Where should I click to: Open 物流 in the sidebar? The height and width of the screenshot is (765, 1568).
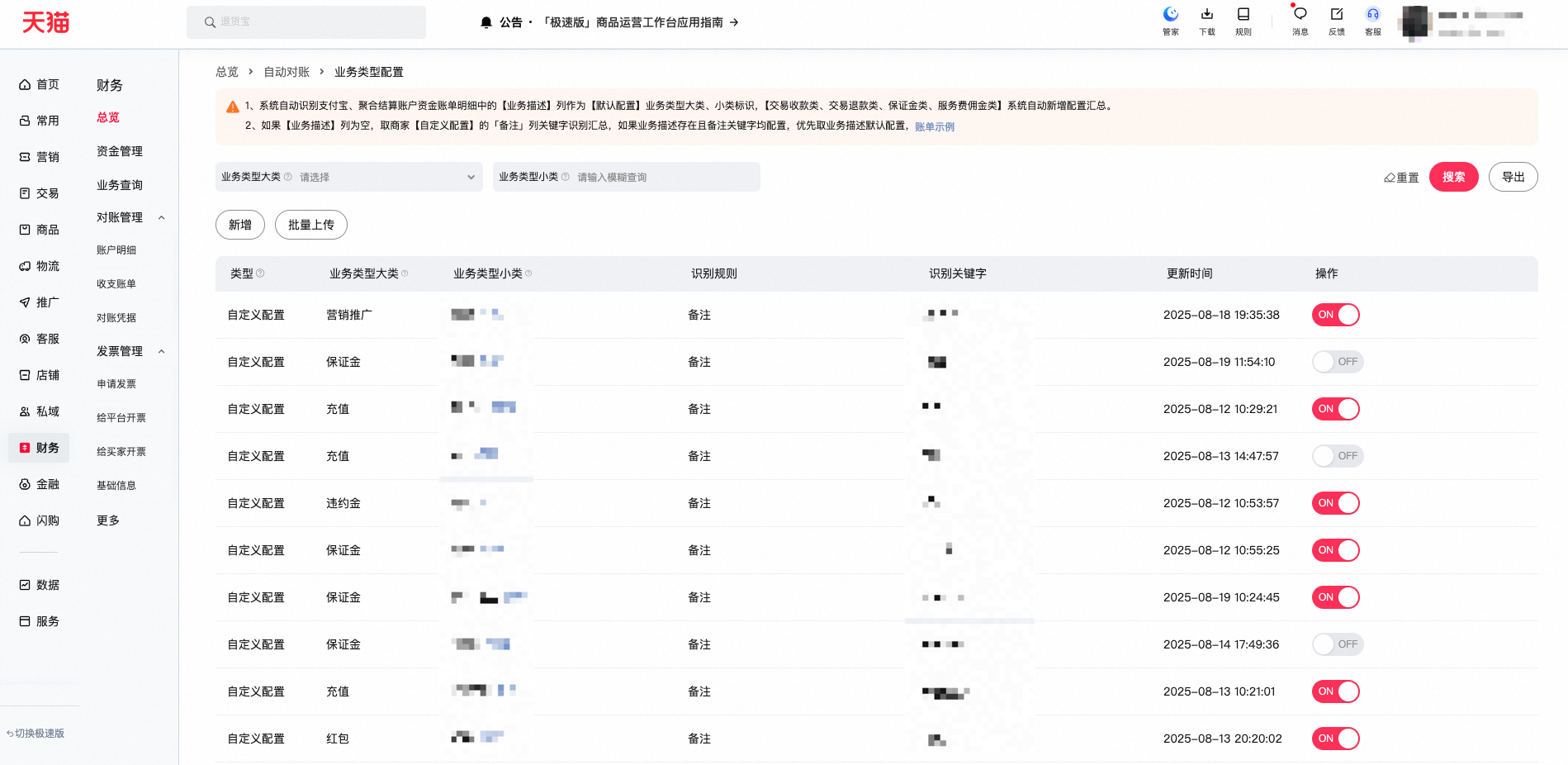point(40,266)
